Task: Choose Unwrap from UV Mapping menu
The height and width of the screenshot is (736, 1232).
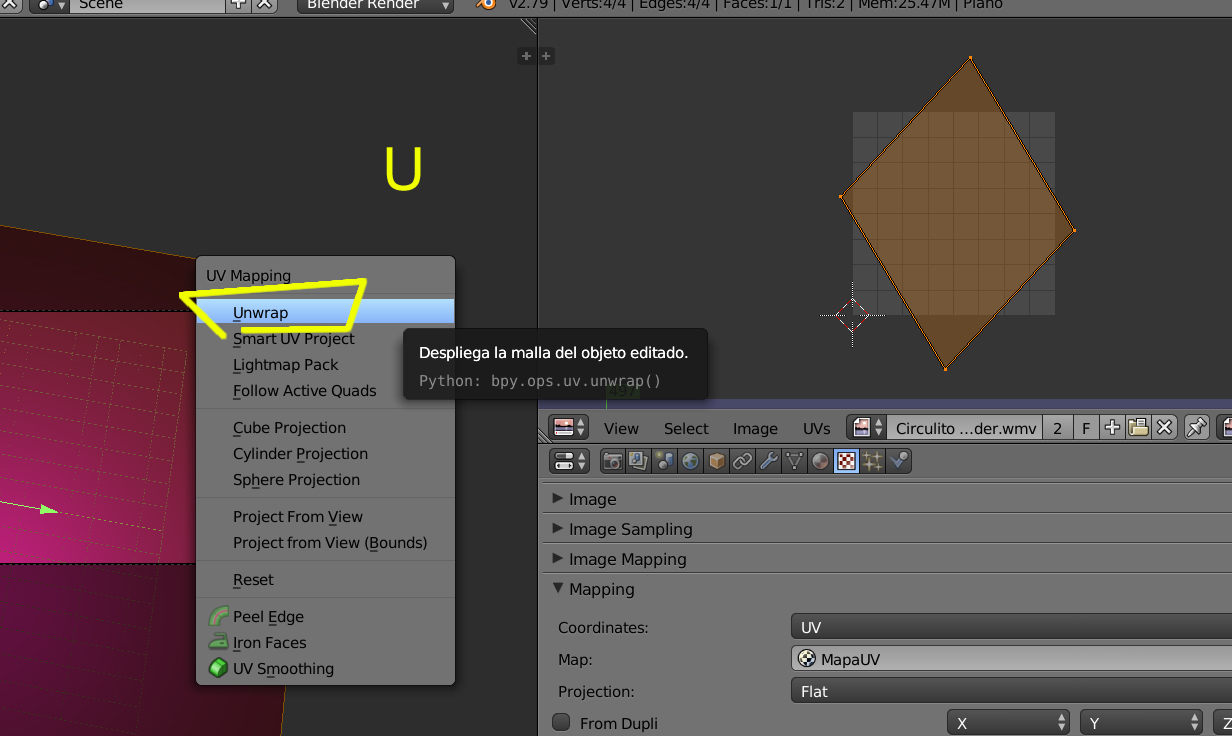Action: click(x=261, y=313)
